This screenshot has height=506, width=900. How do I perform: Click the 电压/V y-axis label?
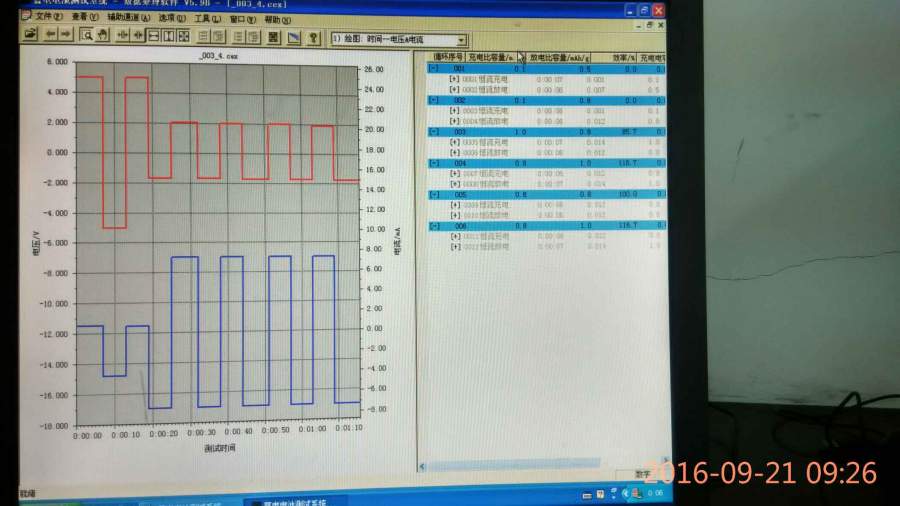(x=36, y=243)
